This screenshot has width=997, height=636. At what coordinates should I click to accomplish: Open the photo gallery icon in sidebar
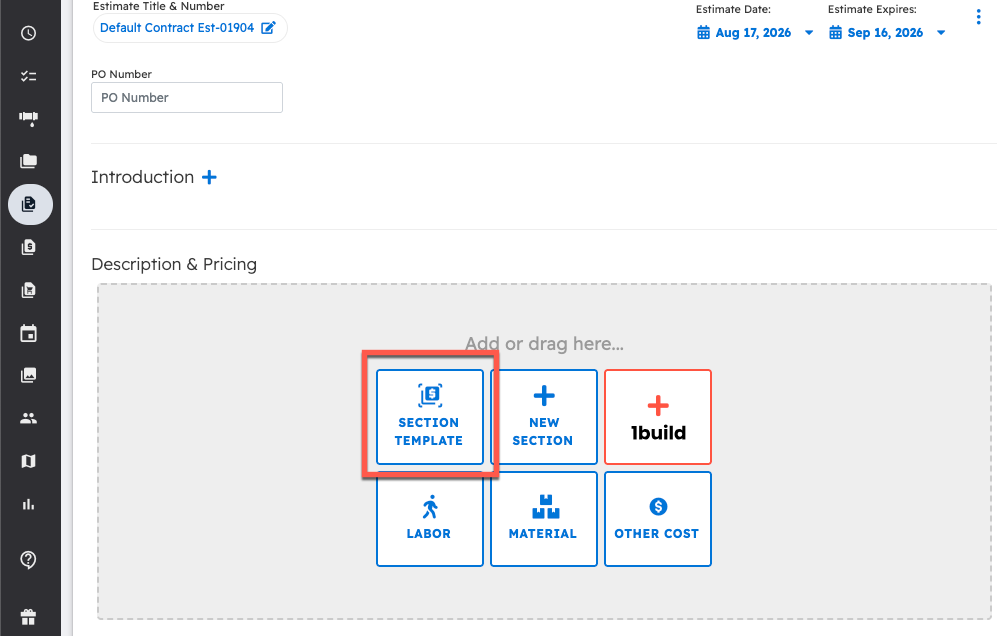click(x=29, y=376)
